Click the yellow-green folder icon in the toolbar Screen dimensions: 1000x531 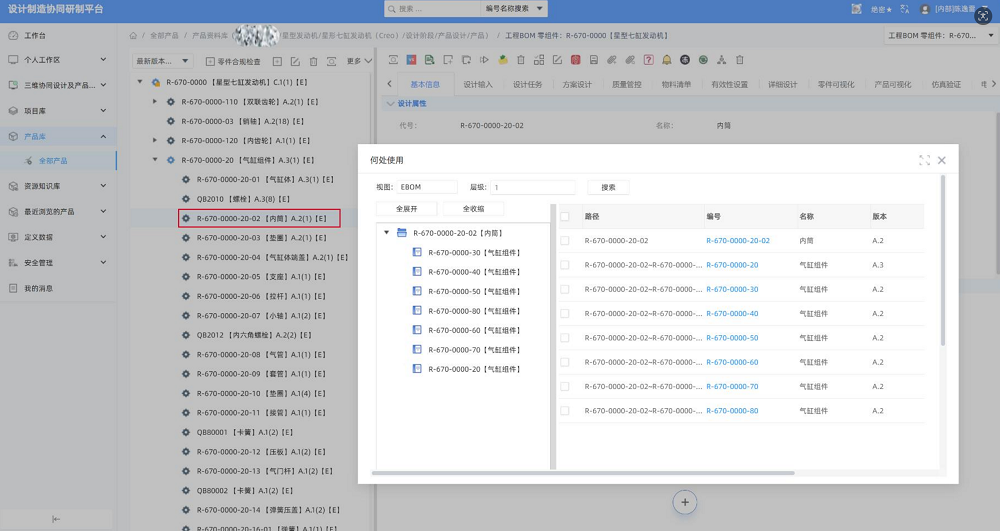[x=503, y=60]
